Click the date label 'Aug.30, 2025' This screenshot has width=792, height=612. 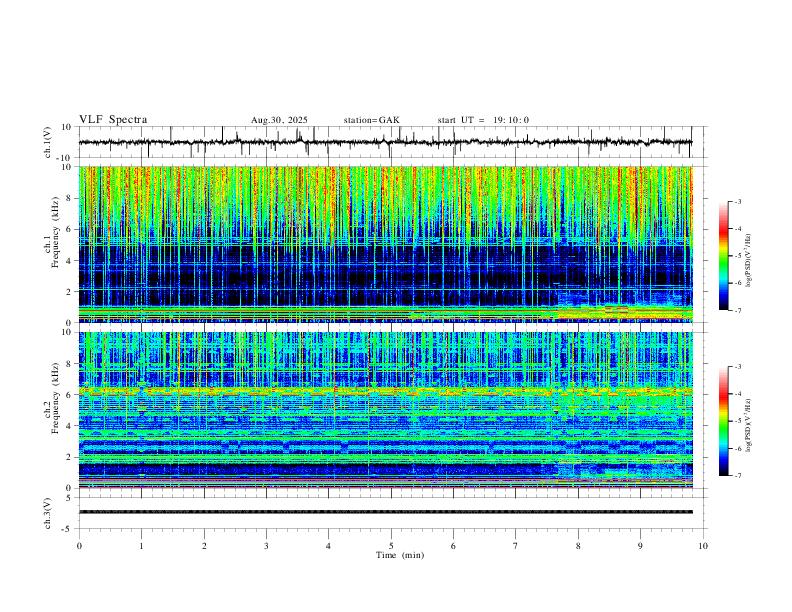279,120
